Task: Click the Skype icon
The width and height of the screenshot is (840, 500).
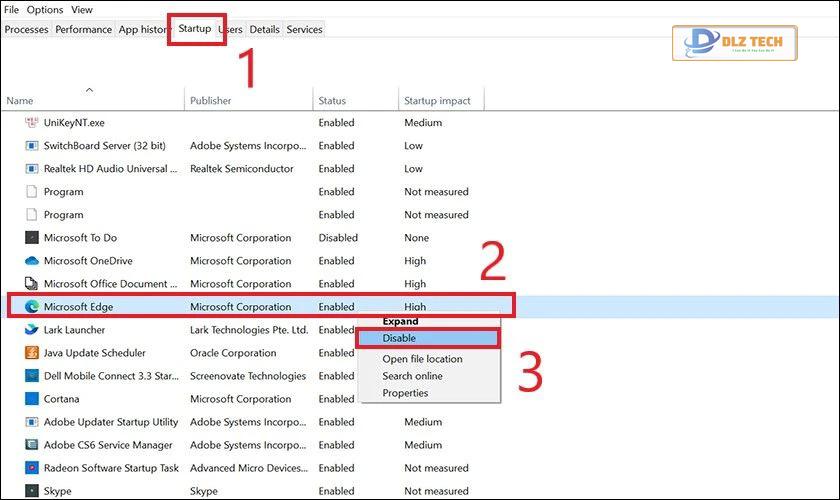Action: 32,491
